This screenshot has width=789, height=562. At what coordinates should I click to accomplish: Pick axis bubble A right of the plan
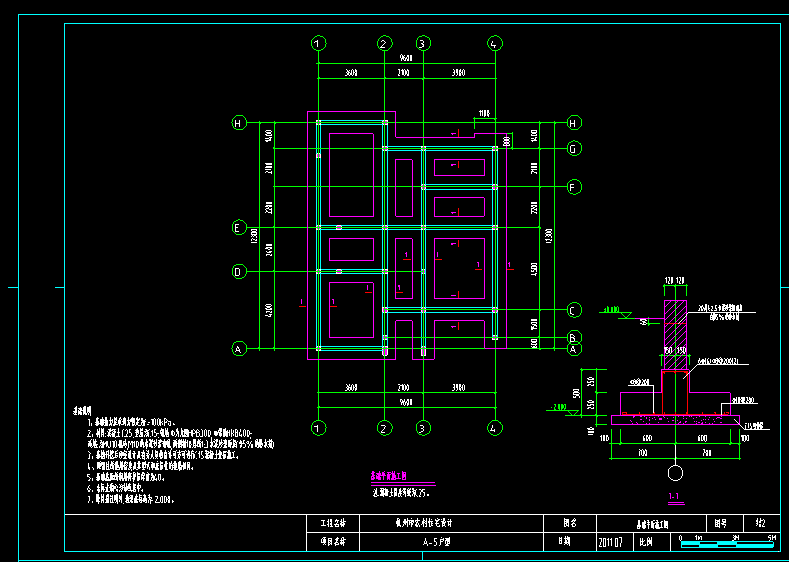pyautogui.click(x=574, y=349)
